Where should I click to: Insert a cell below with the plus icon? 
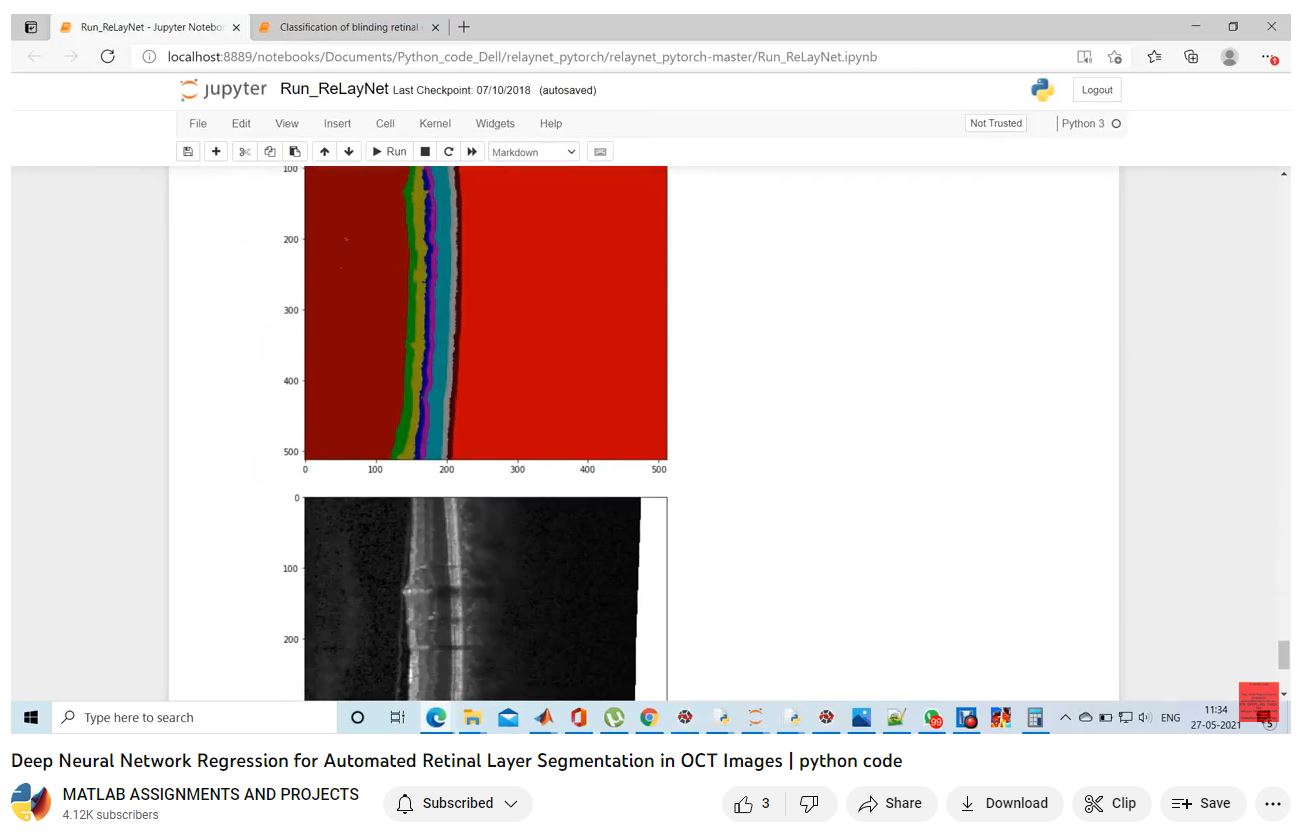(216, 152)
